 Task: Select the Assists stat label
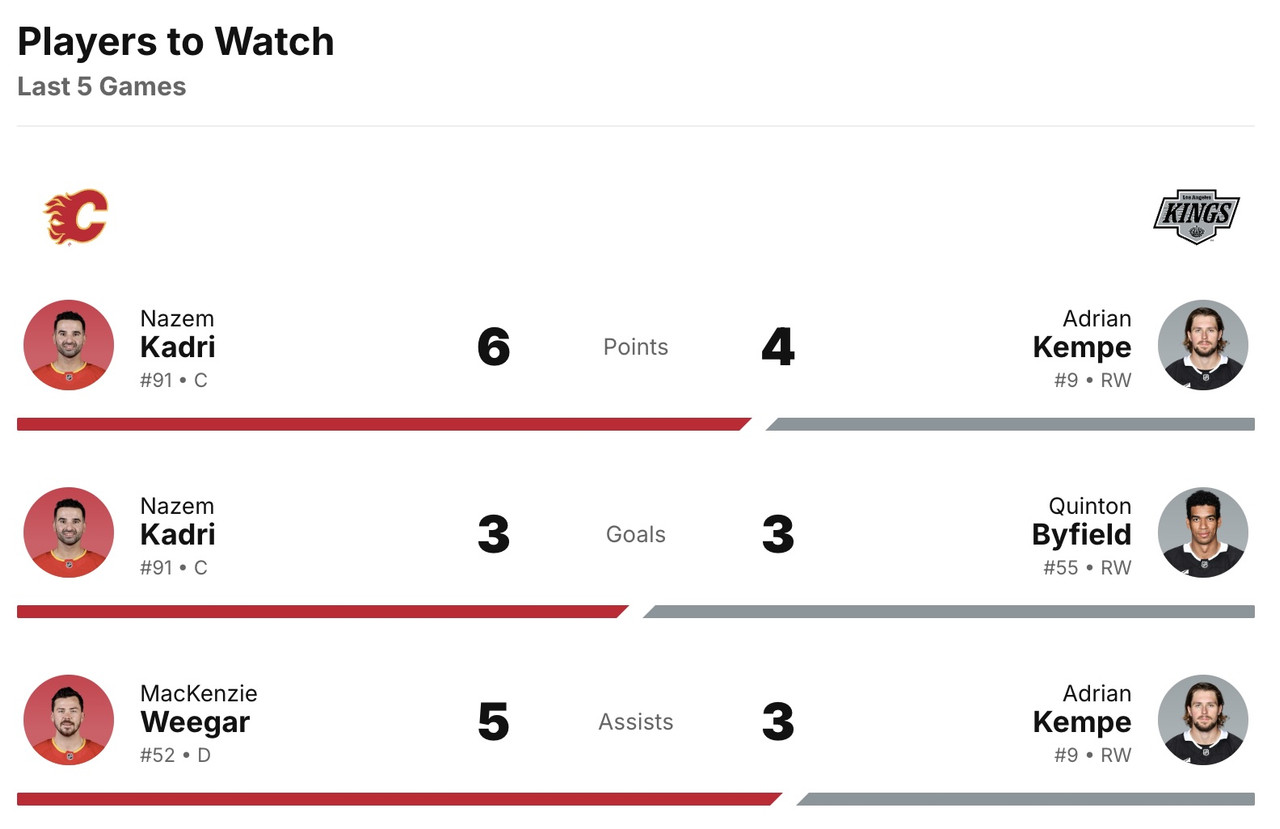coord(635,722)
